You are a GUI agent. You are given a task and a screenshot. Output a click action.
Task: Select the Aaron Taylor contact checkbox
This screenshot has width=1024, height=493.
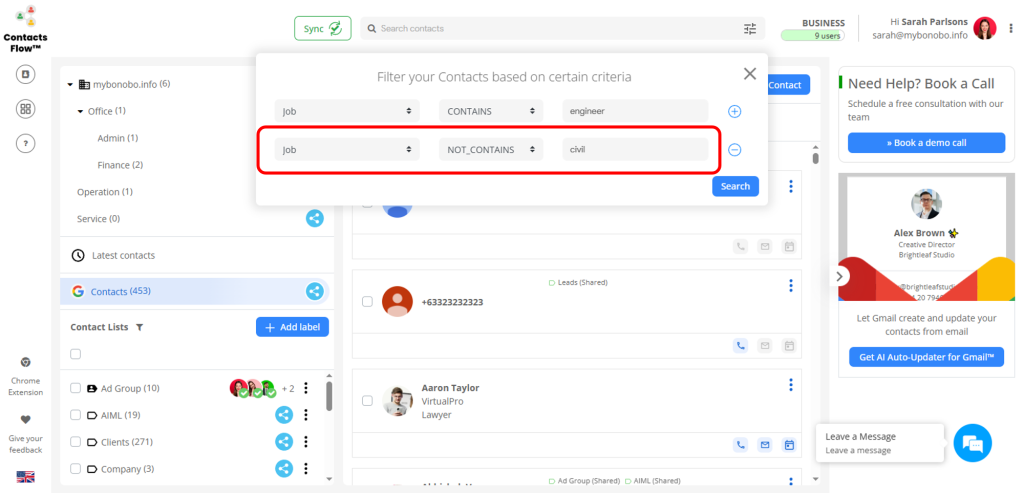[x=367, y=401]
